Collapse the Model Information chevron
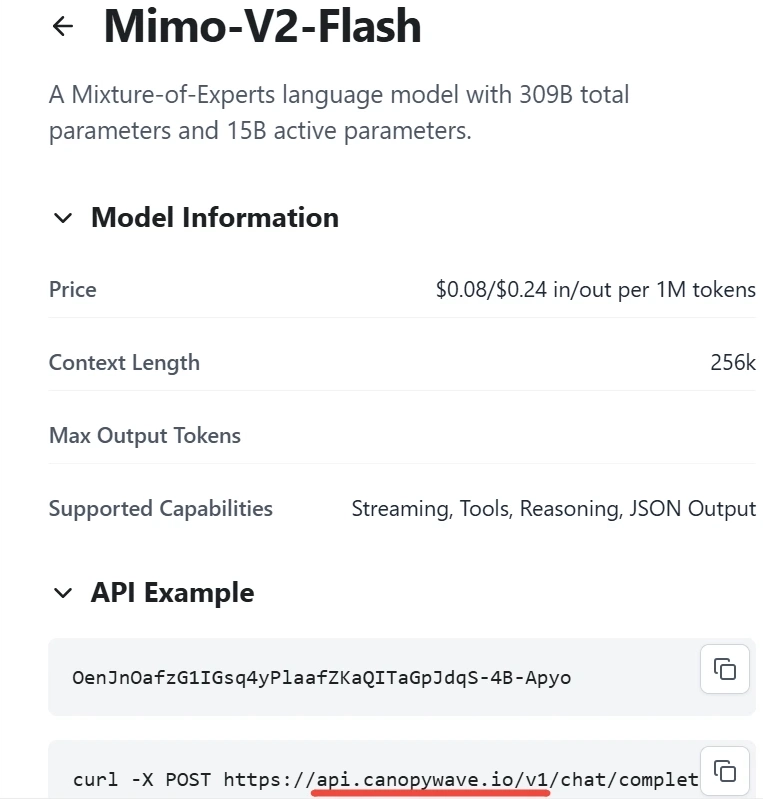This screenshot has width=763, height=799. 63,218
